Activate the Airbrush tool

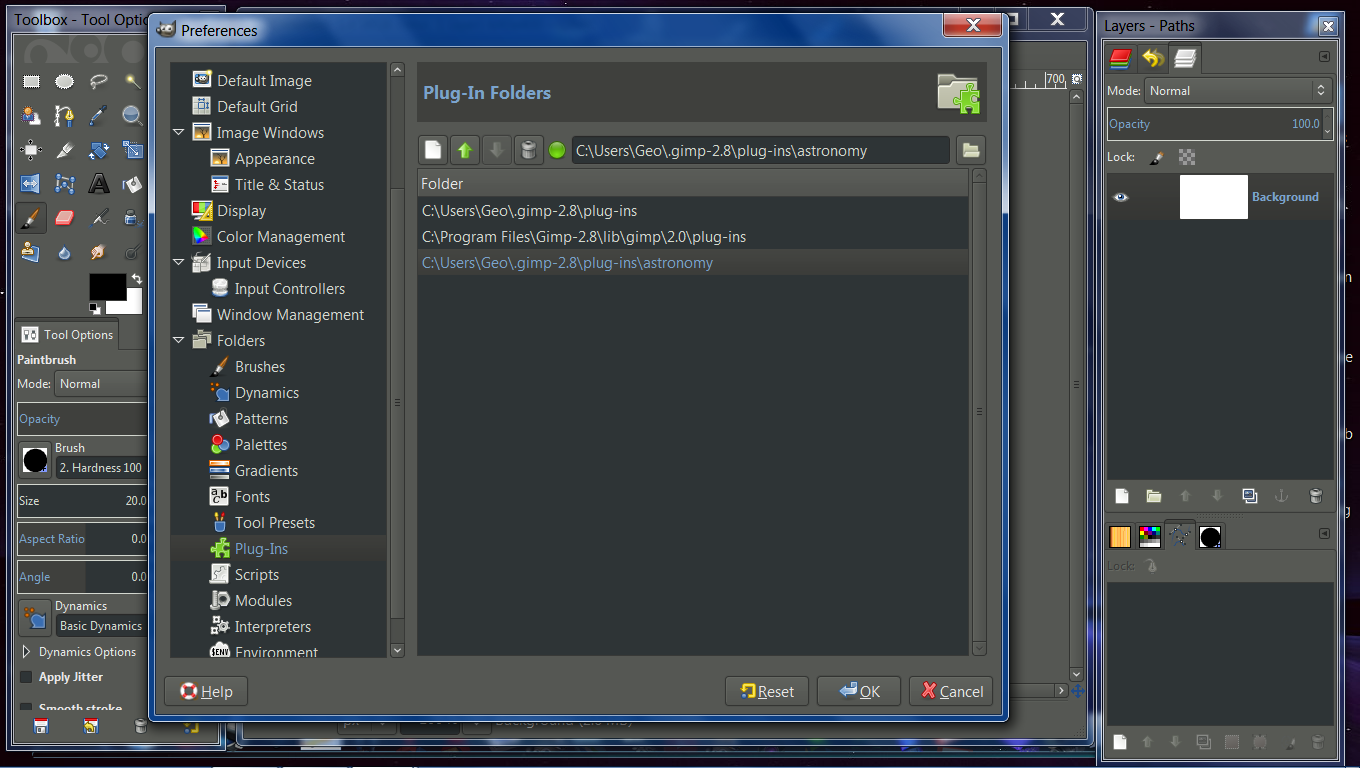[98, 218]
